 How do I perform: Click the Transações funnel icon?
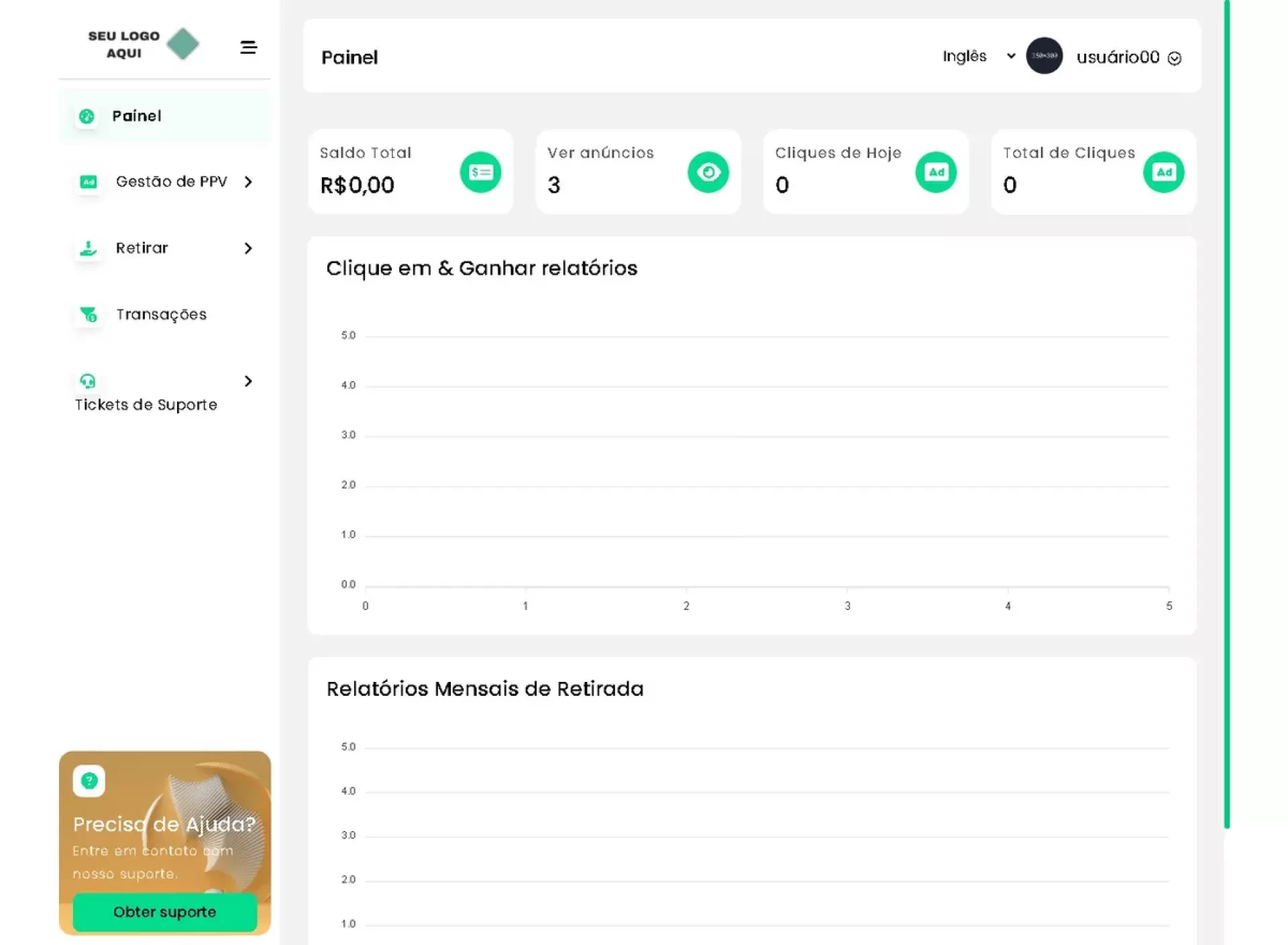point(89,314)
